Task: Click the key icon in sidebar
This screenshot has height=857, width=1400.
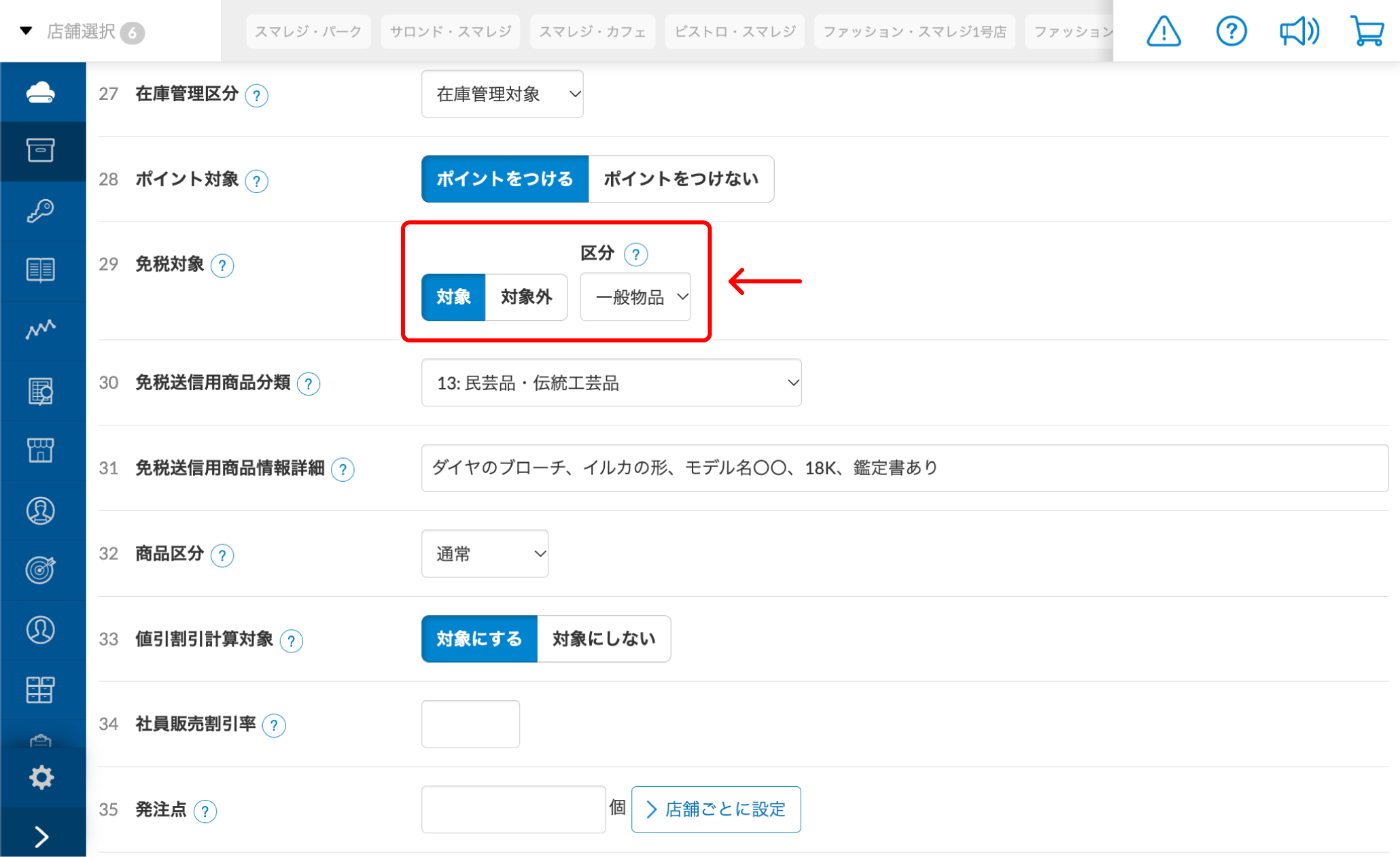Action: click(41, 211)
